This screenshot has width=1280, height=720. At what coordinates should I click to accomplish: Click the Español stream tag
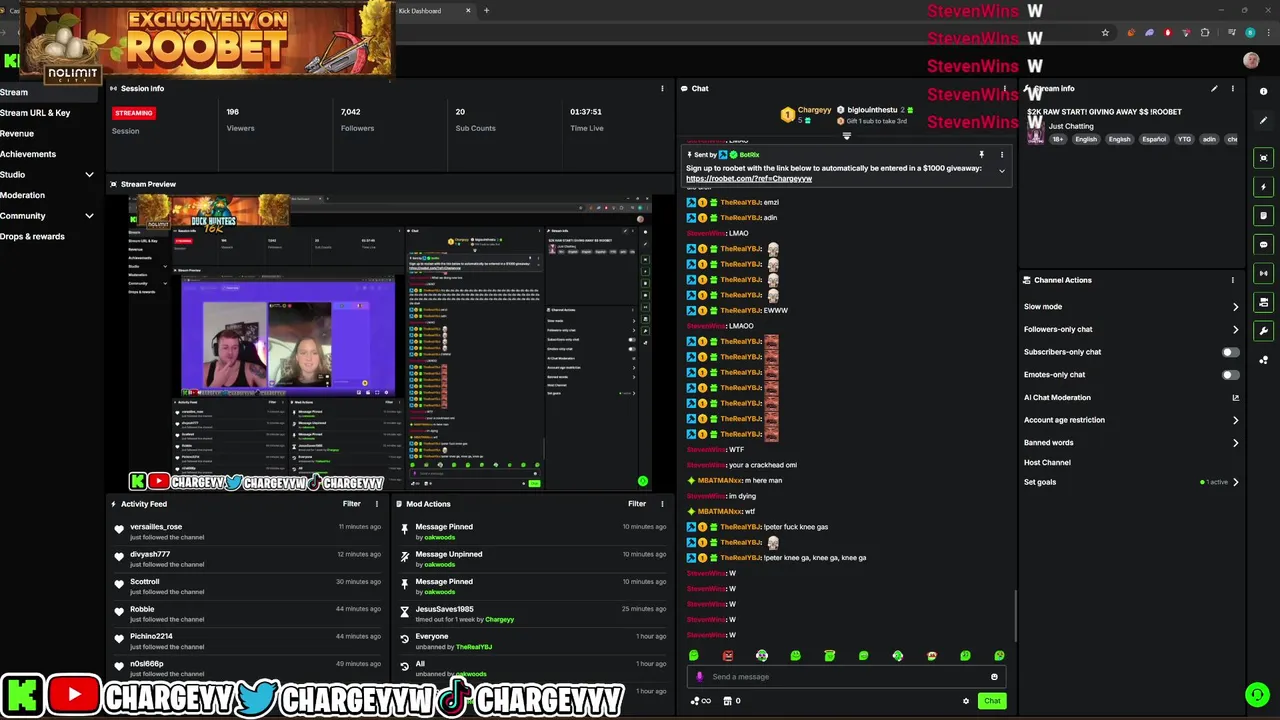pos(1154,140)
